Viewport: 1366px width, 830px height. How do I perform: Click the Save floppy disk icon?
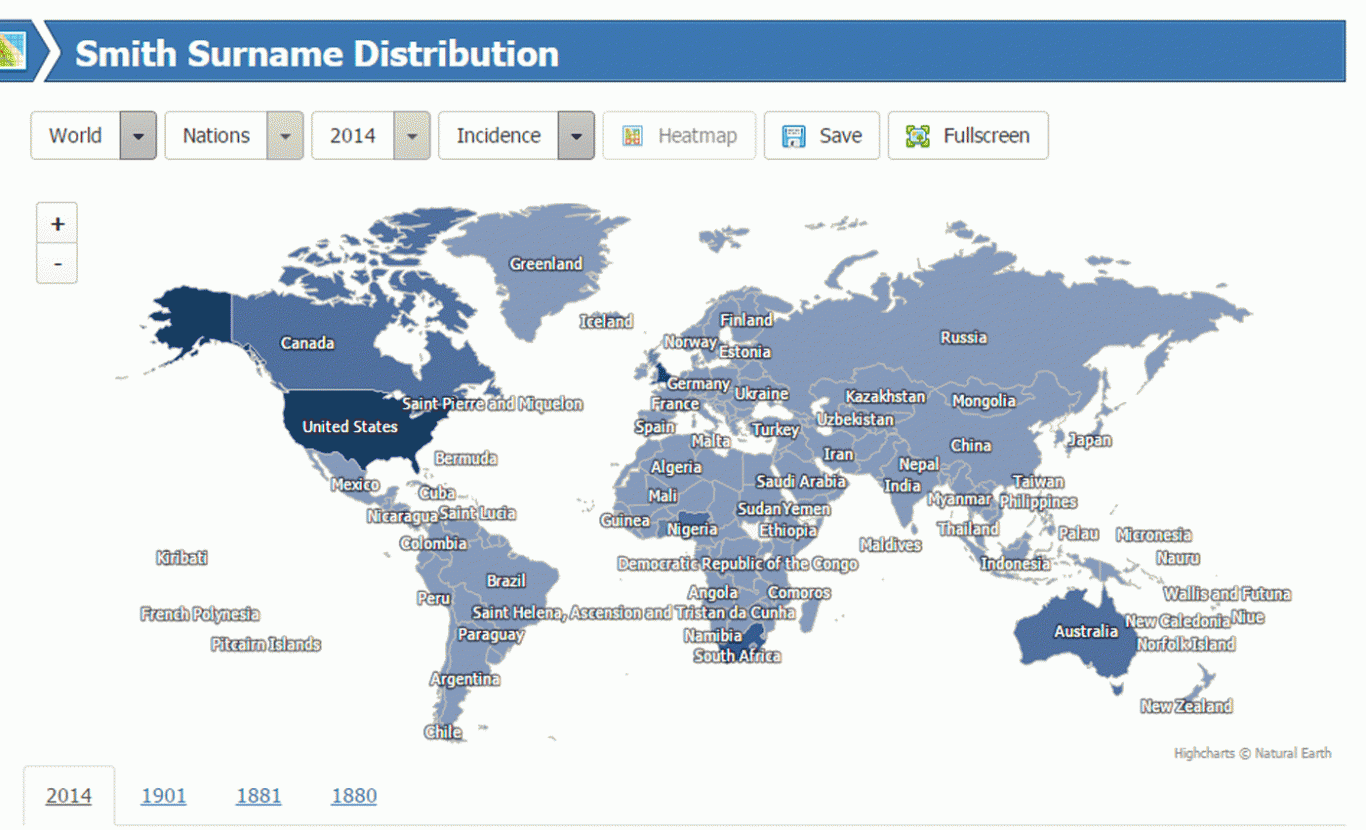point(794,136)
